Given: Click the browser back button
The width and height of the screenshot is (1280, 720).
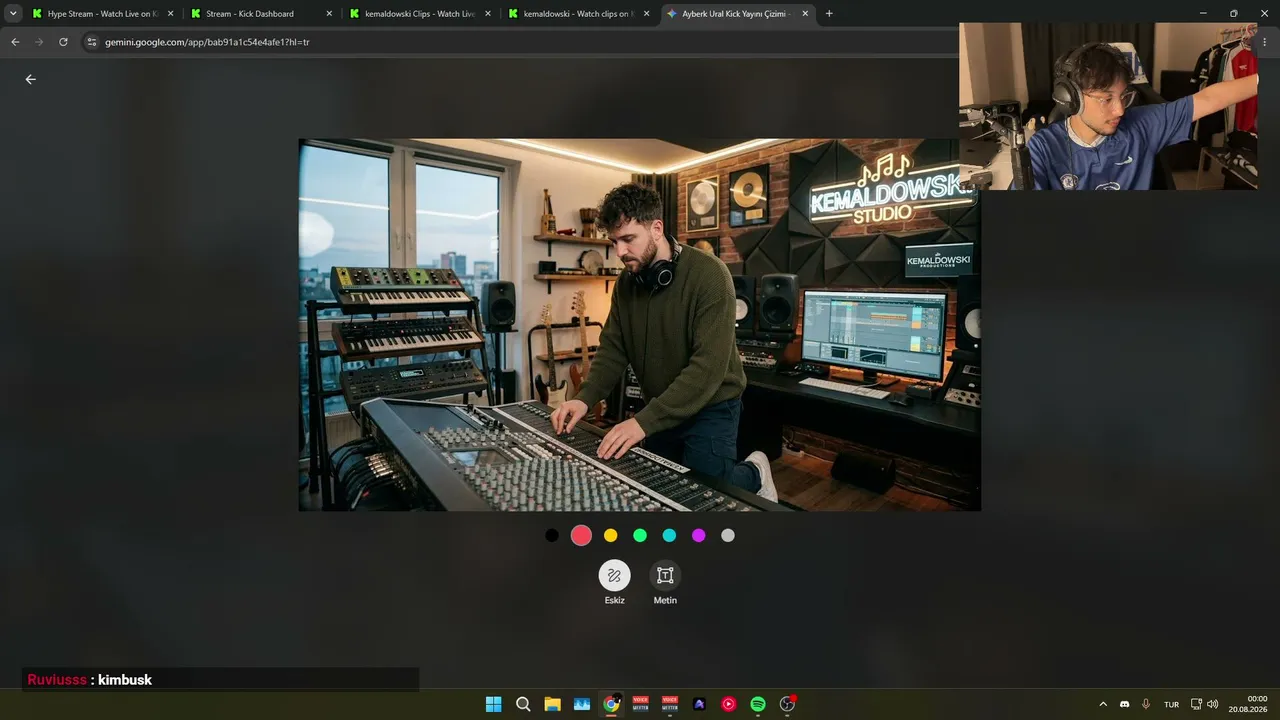Looking at the screenshot, I should tap(15, 42).
